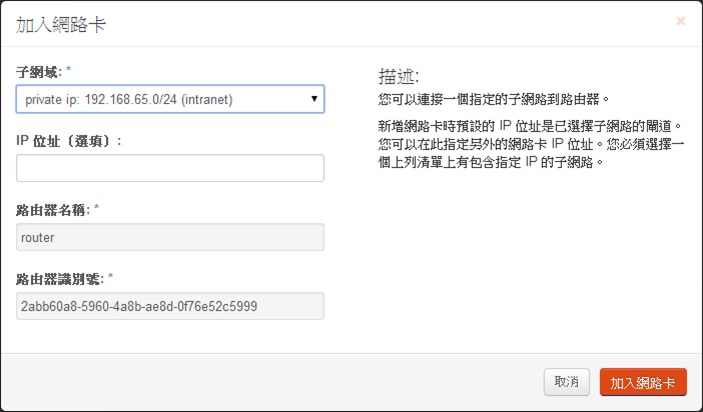
Task: Click the 描述 heading
Action: [x=398, y=76]
